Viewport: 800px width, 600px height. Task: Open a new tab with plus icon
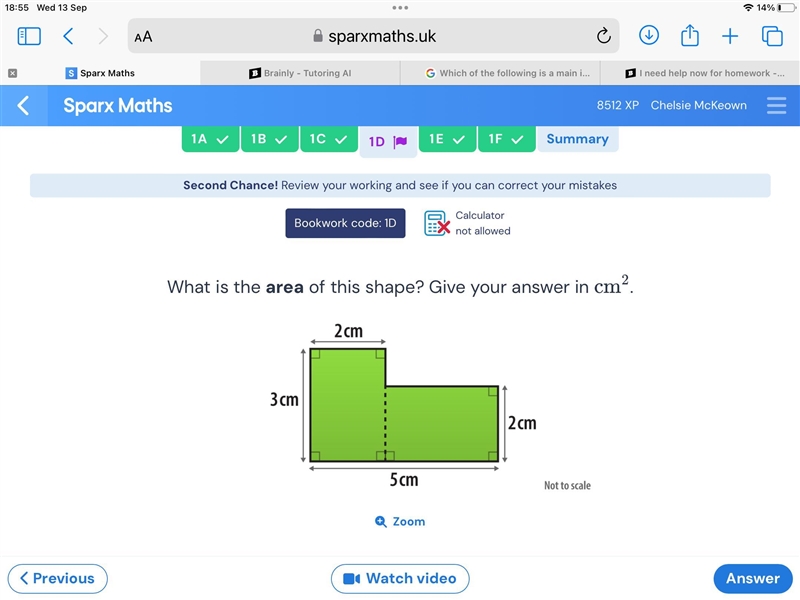point(730,36)
